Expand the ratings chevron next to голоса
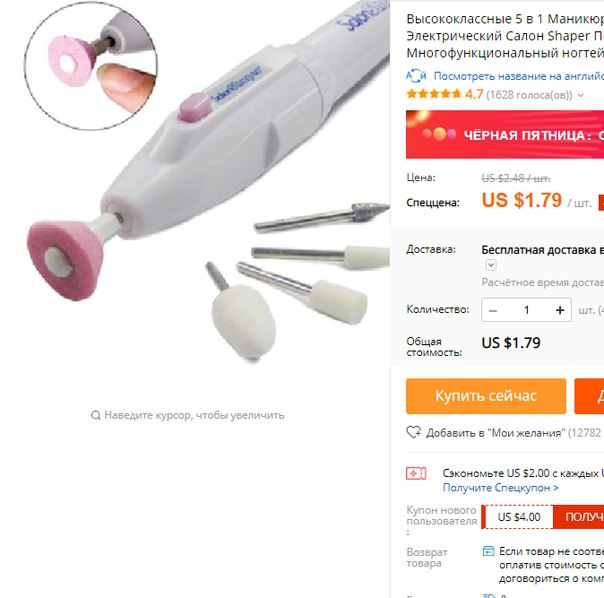Viewport: 604px width, 598px height. click(x=581, y=95)
